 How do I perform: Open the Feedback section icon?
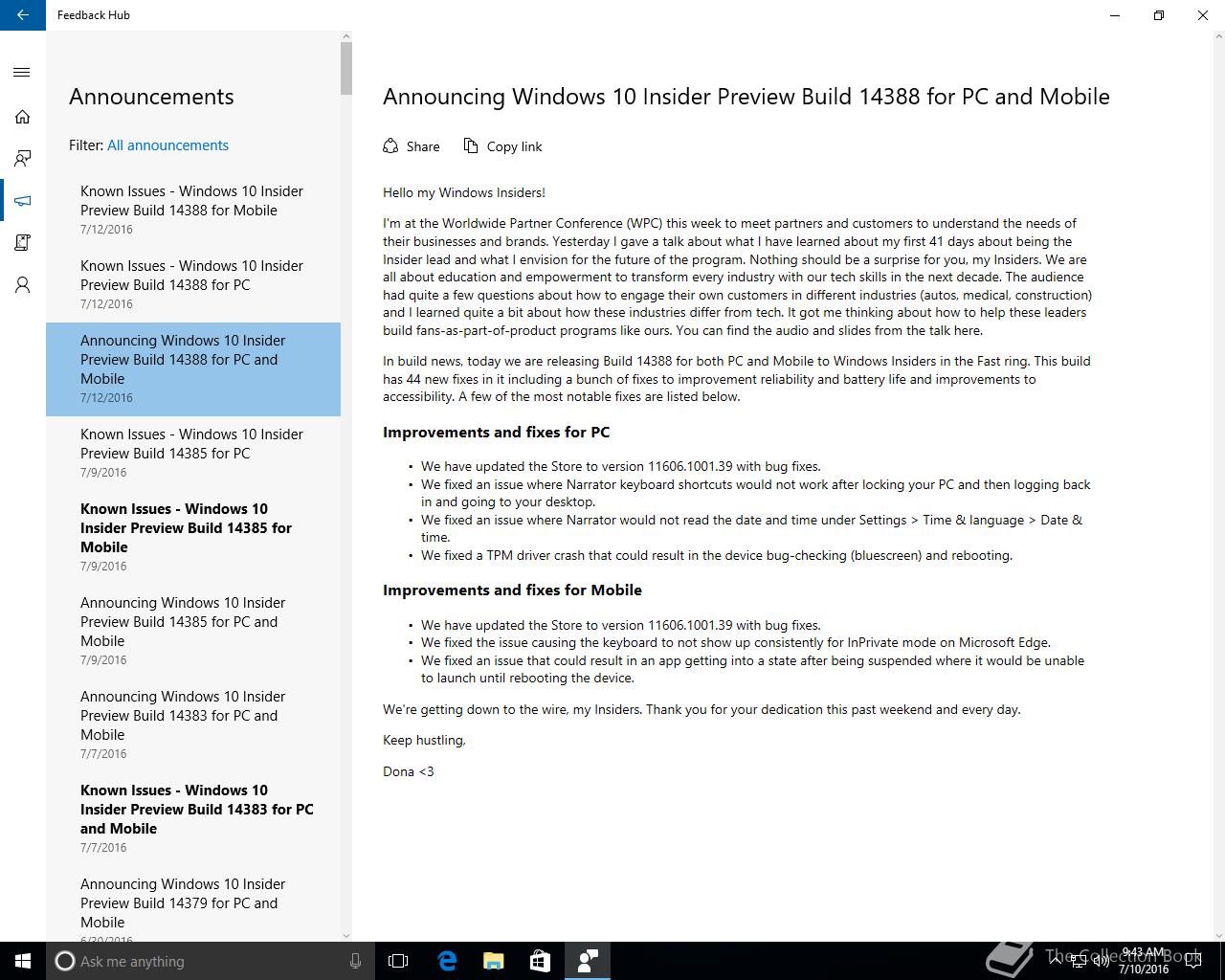pos(22,159)
